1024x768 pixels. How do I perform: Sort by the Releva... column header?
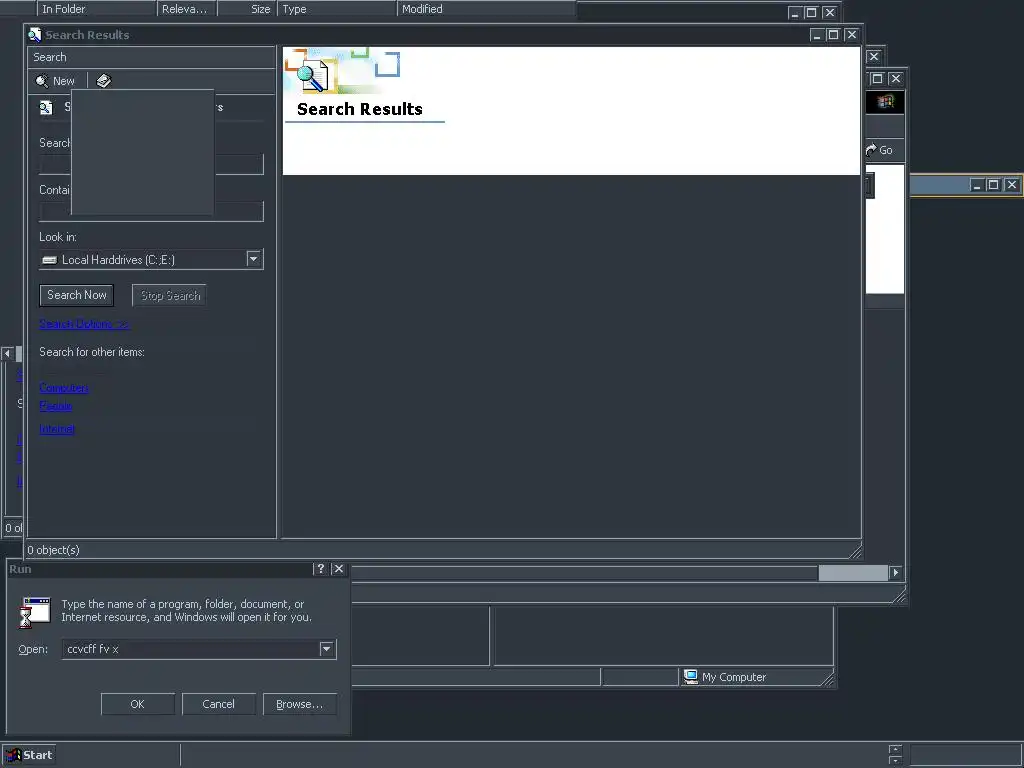[x=187, y=9]
